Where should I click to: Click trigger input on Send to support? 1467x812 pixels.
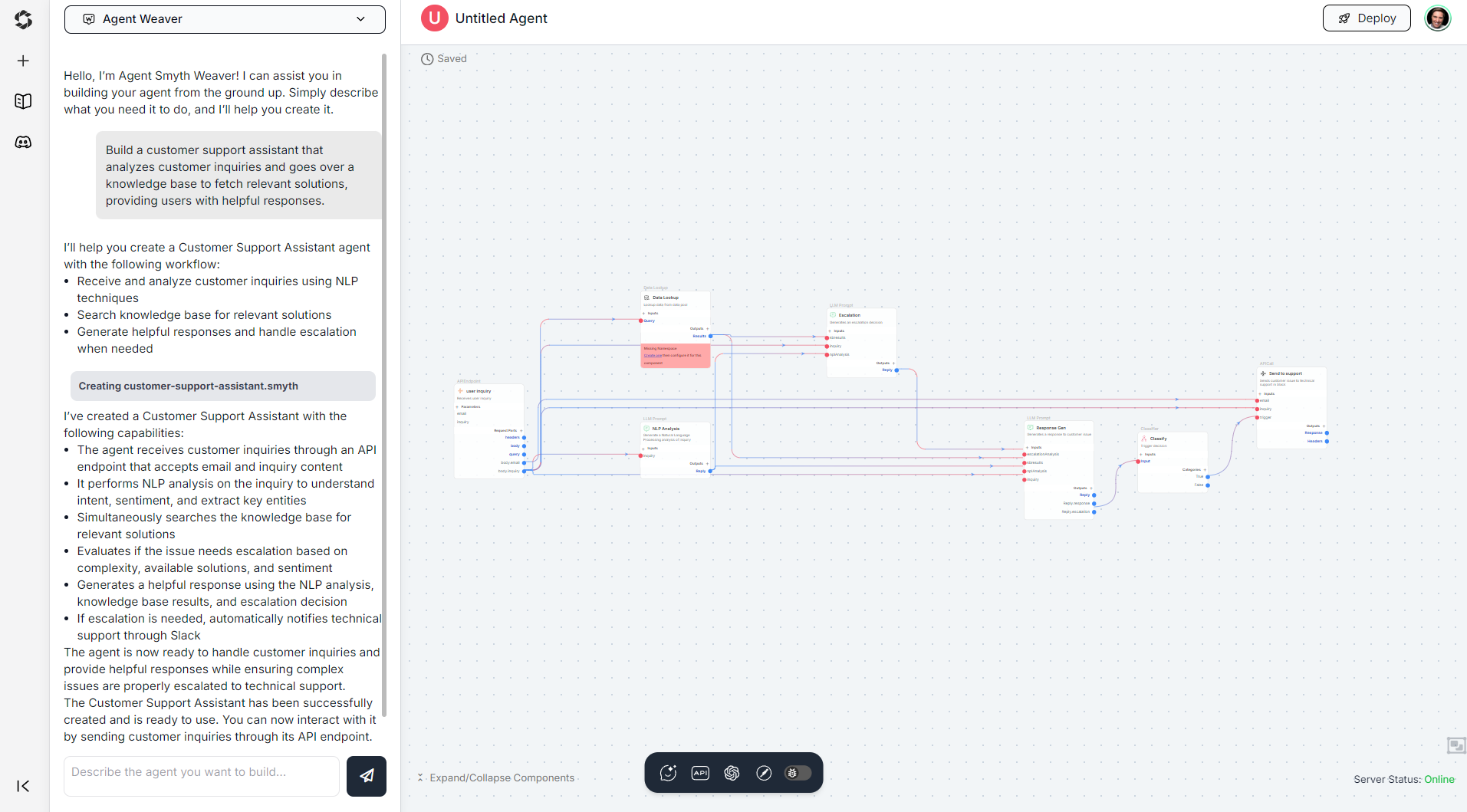(1257, 418)
